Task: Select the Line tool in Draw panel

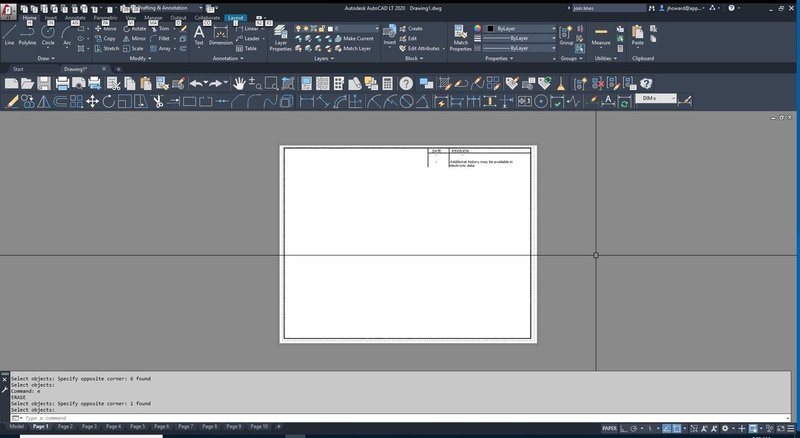Action: pyautogui.click(x=9, y=35)
